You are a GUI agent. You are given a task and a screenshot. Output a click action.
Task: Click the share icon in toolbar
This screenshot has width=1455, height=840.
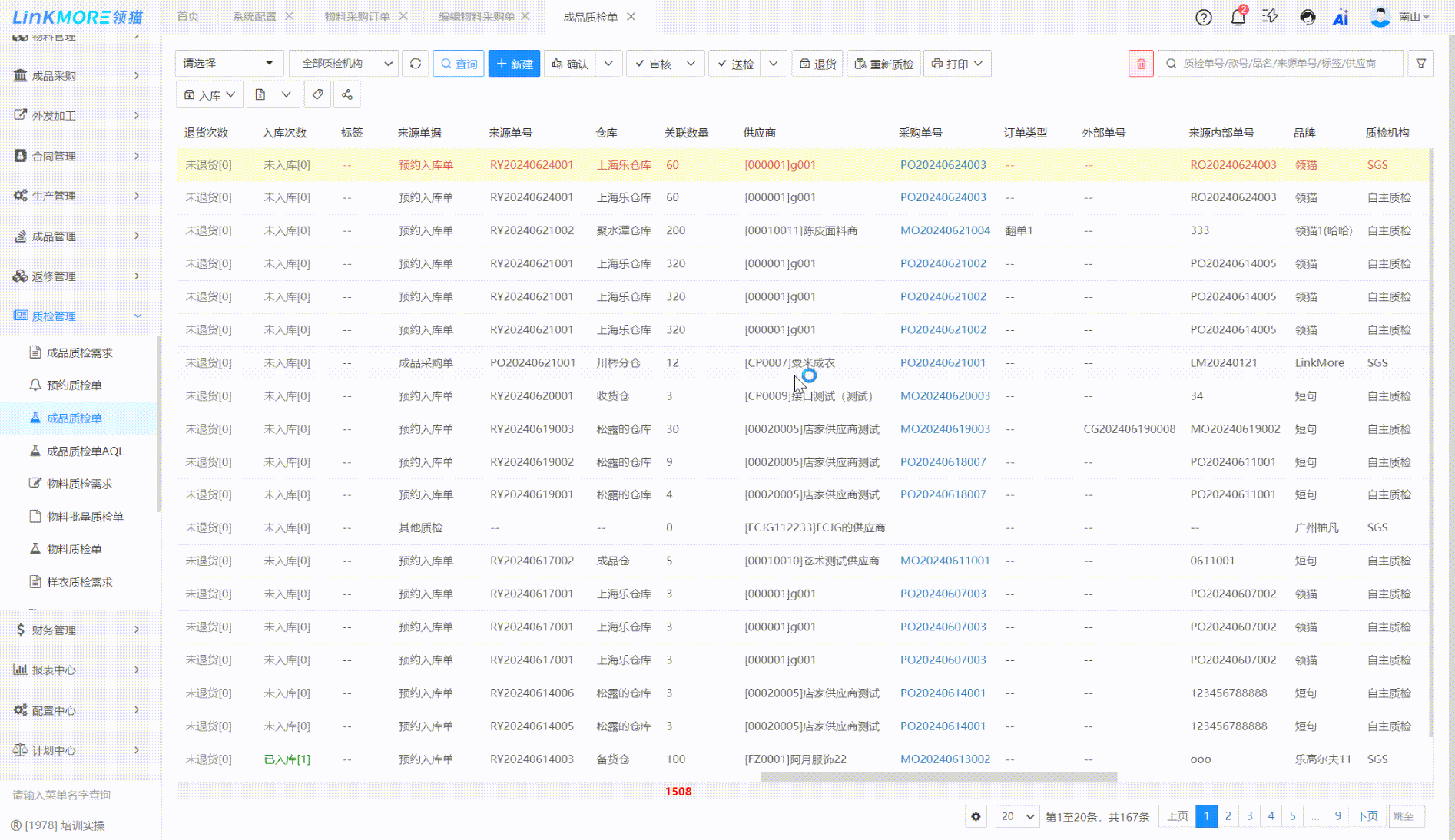click(347, 94)
